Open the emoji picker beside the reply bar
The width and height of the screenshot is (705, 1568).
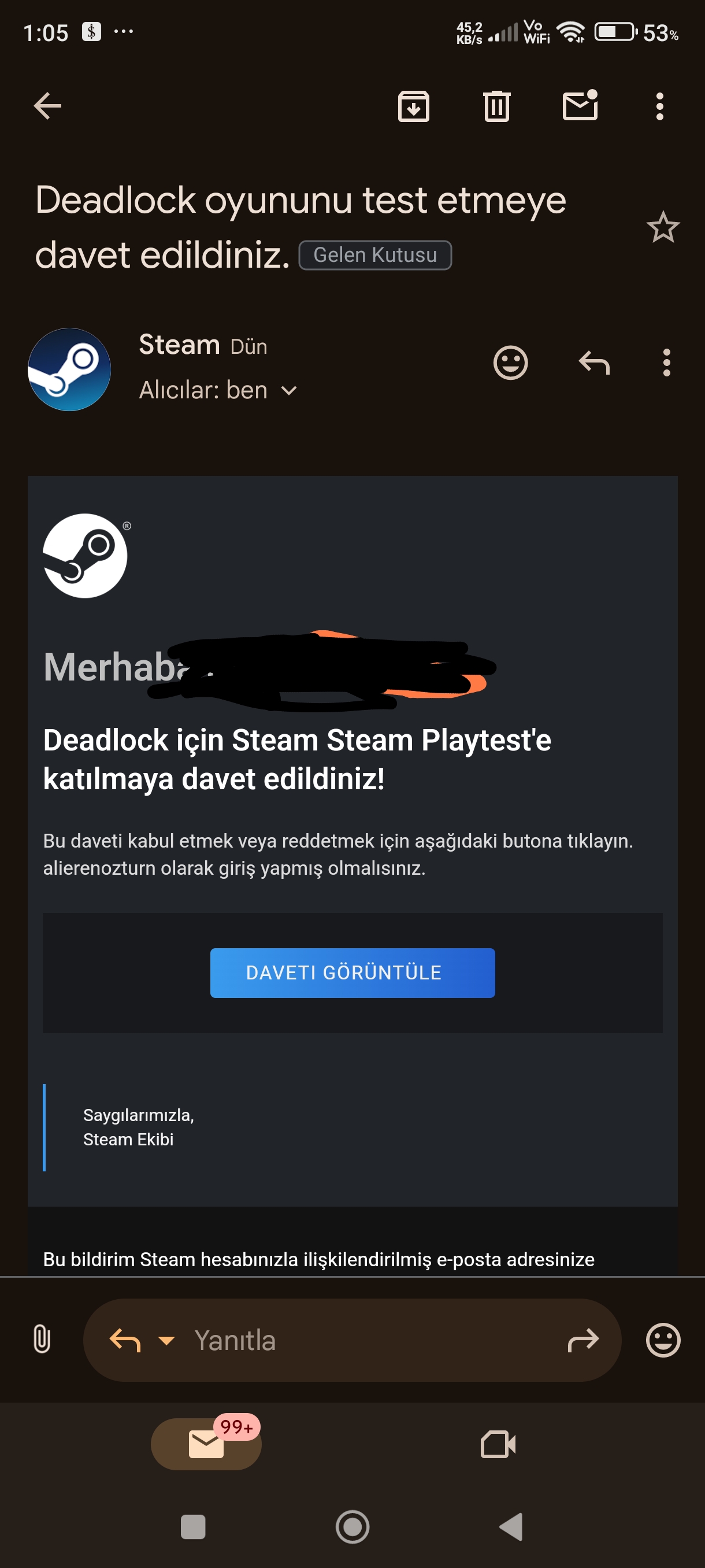(x=663, y=1340)
